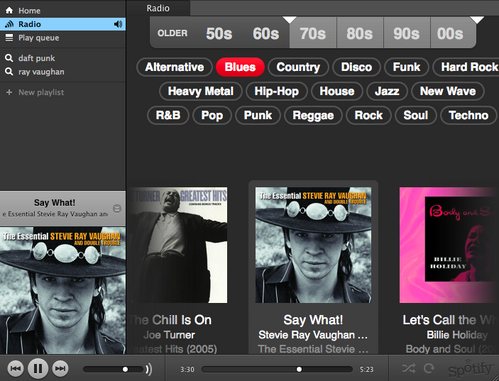Click the Play queue list icon
This screenshot has height=381, width=499.
[9, 38]
